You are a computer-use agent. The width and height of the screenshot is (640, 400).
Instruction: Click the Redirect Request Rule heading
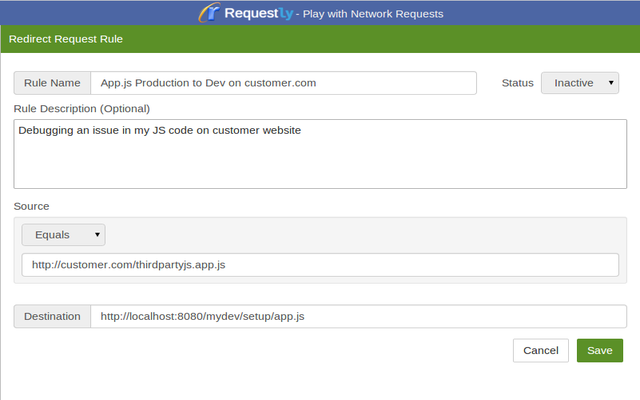point(66,39)
